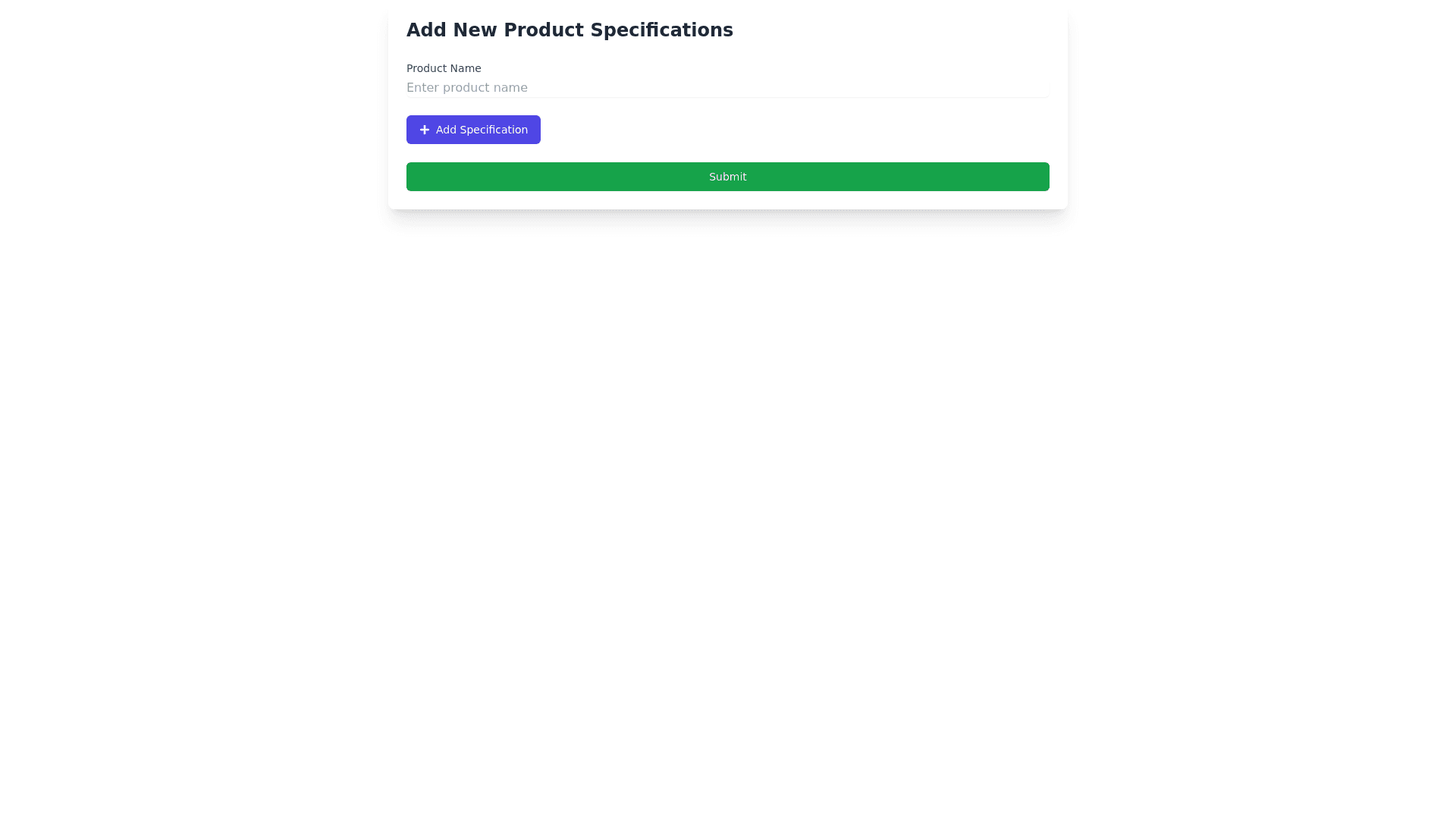Select the white plus symbol in purple button
The image size is (1456, 819).
425,130
